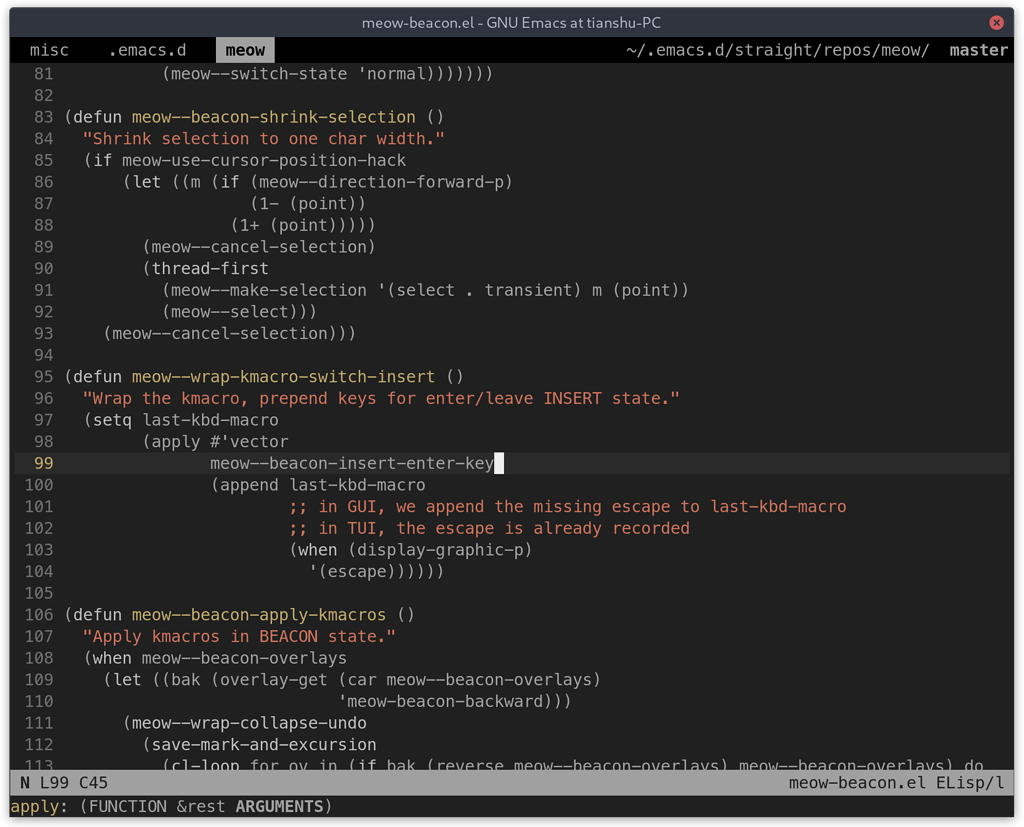
Task: Switch to the misc tab
Action: tap(49, 49)
